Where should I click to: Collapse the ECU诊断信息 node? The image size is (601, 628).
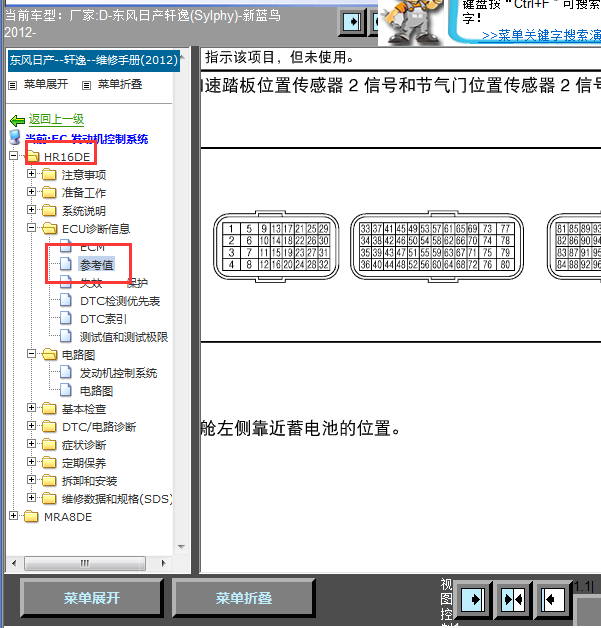[31, 227]
